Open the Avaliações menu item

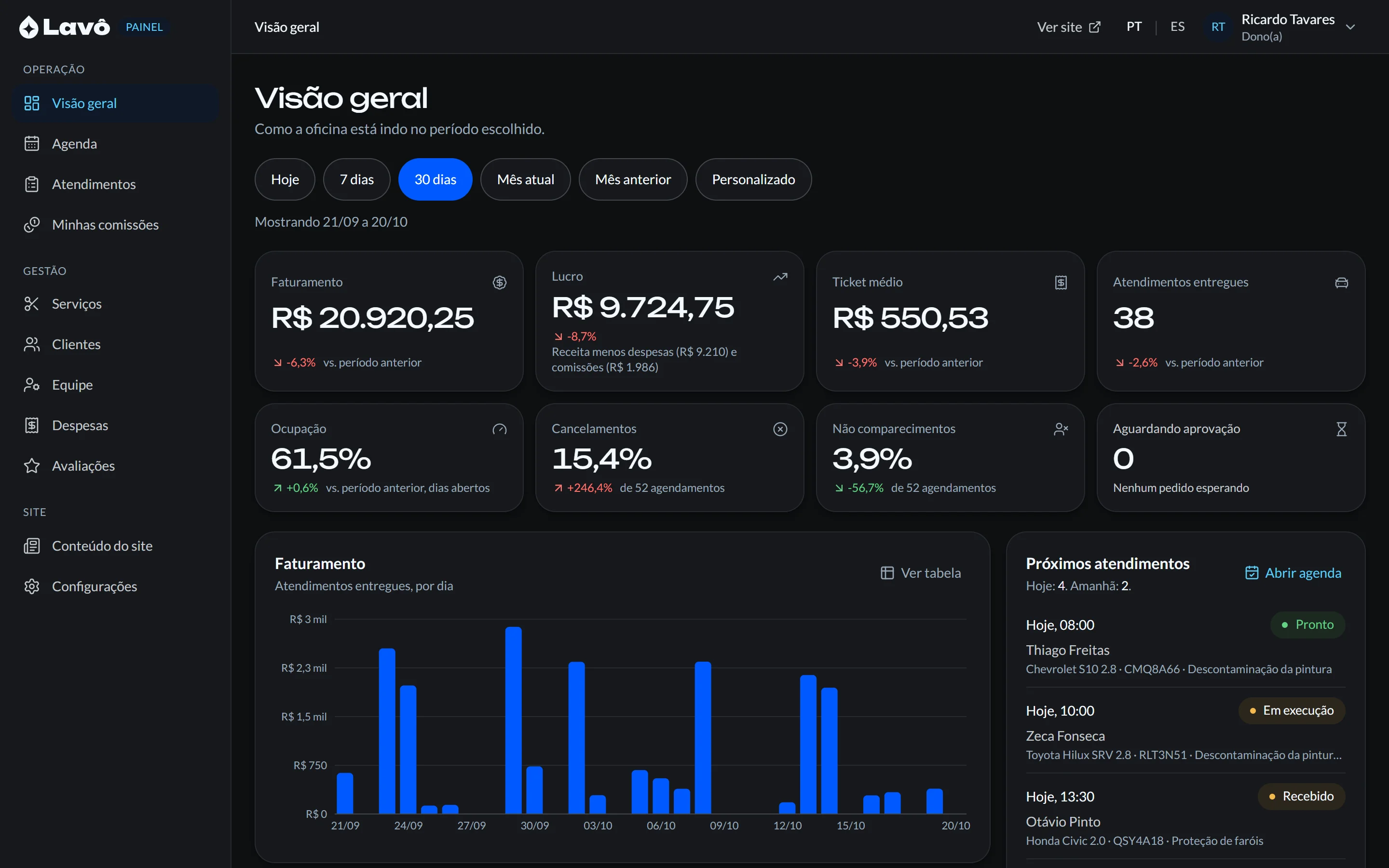coord(115,465)
